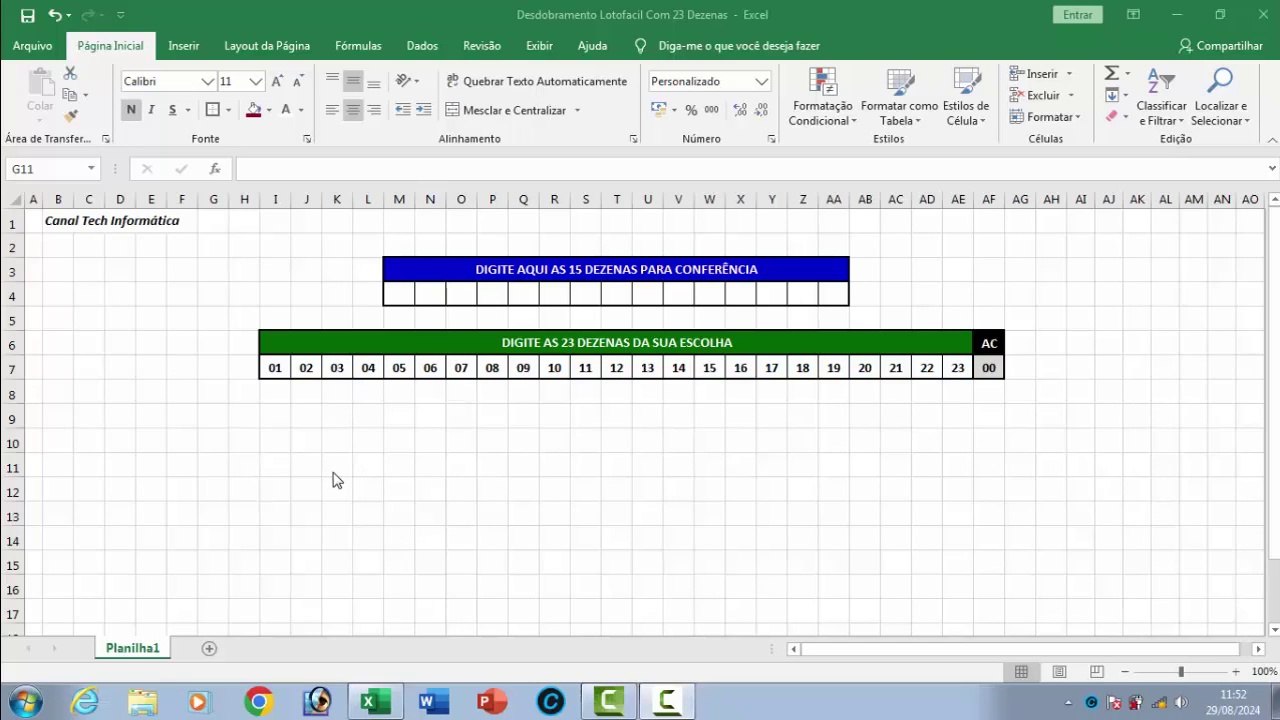1280x720 pixels.
Task: Toggle center horizontal alignment
Action: (x=352, y=110)
